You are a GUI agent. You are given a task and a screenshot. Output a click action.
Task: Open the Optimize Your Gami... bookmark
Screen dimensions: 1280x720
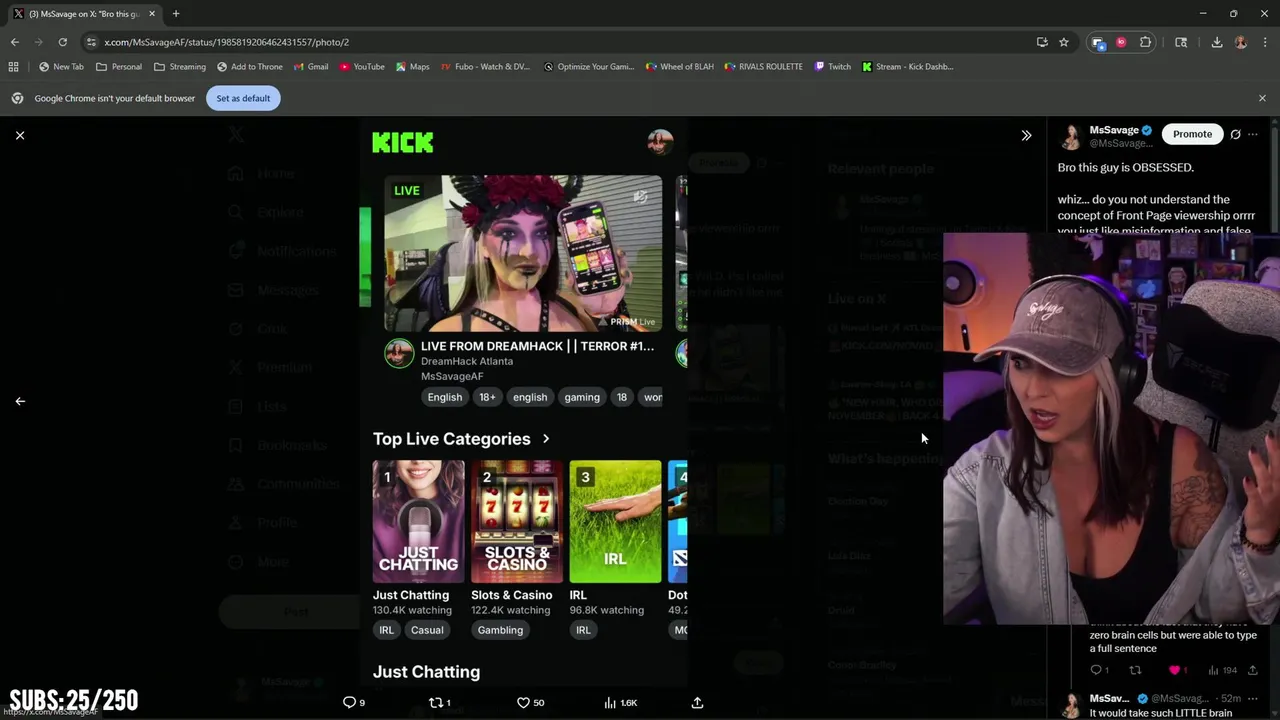tap(589, 67)
